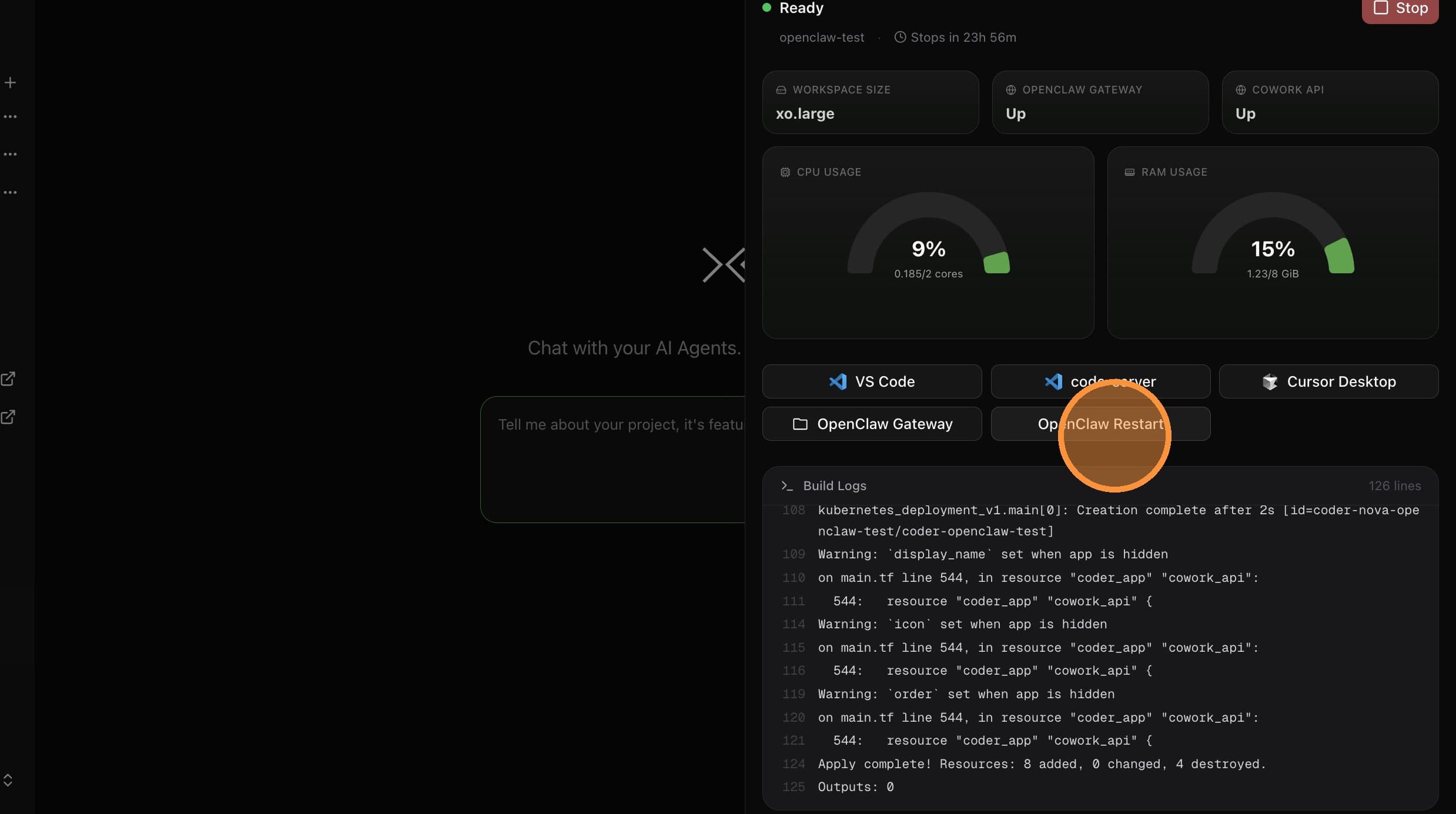The height and width of the screenshot is (814, 1456).
Task: Open the second three-dots menu in sidebar
Action: 10,154
